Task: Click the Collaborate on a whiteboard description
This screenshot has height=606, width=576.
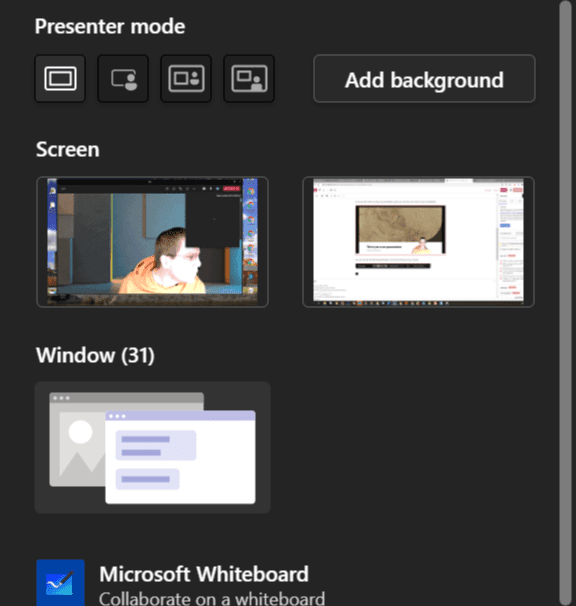Action: click(212, 598)
